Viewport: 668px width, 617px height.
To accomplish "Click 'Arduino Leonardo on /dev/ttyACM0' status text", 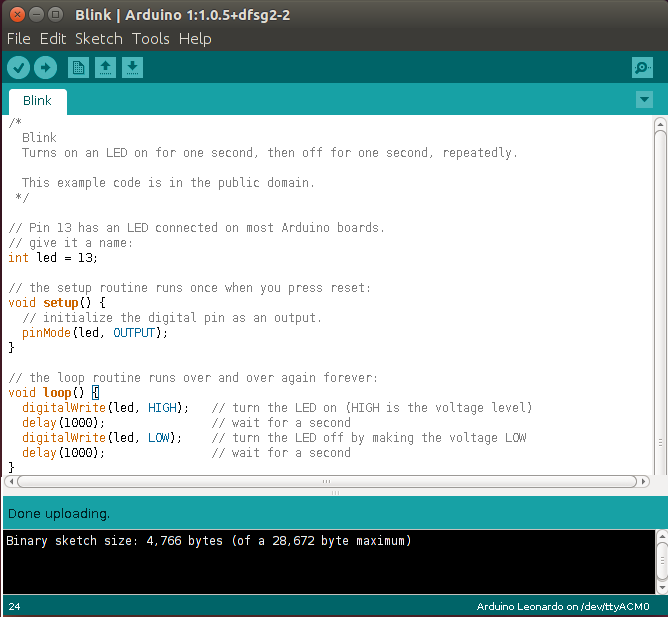I will 563,606.
